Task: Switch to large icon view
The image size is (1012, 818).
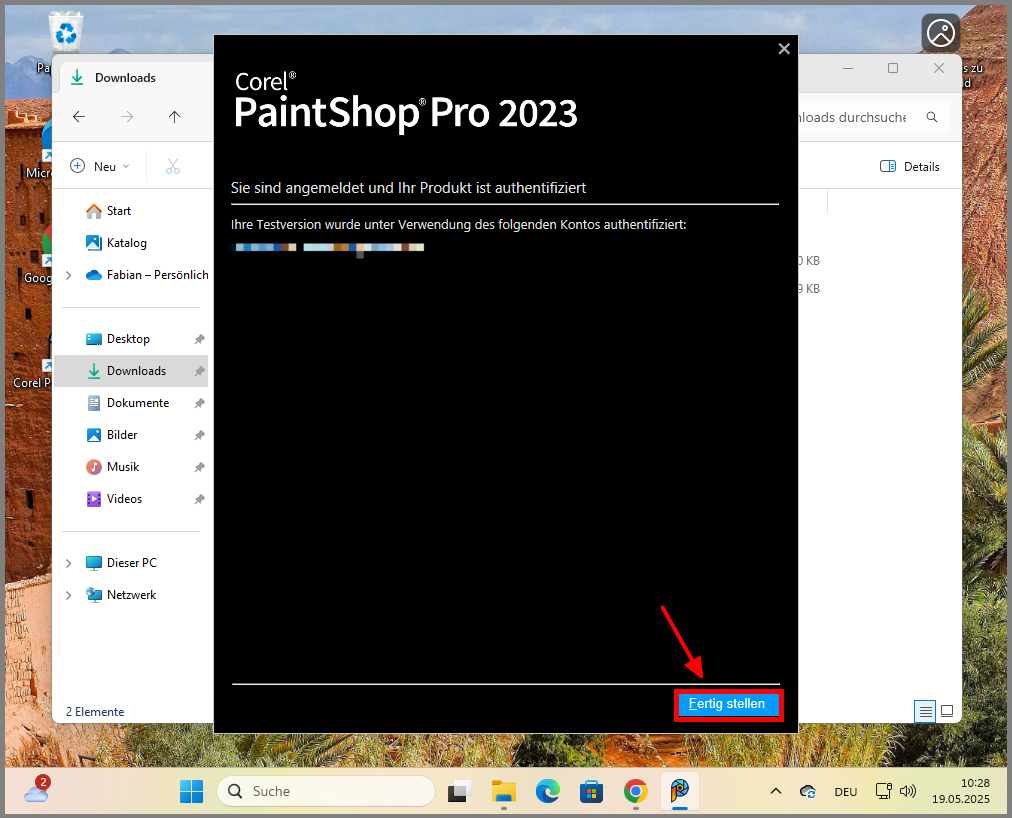Action: point(946,711)
